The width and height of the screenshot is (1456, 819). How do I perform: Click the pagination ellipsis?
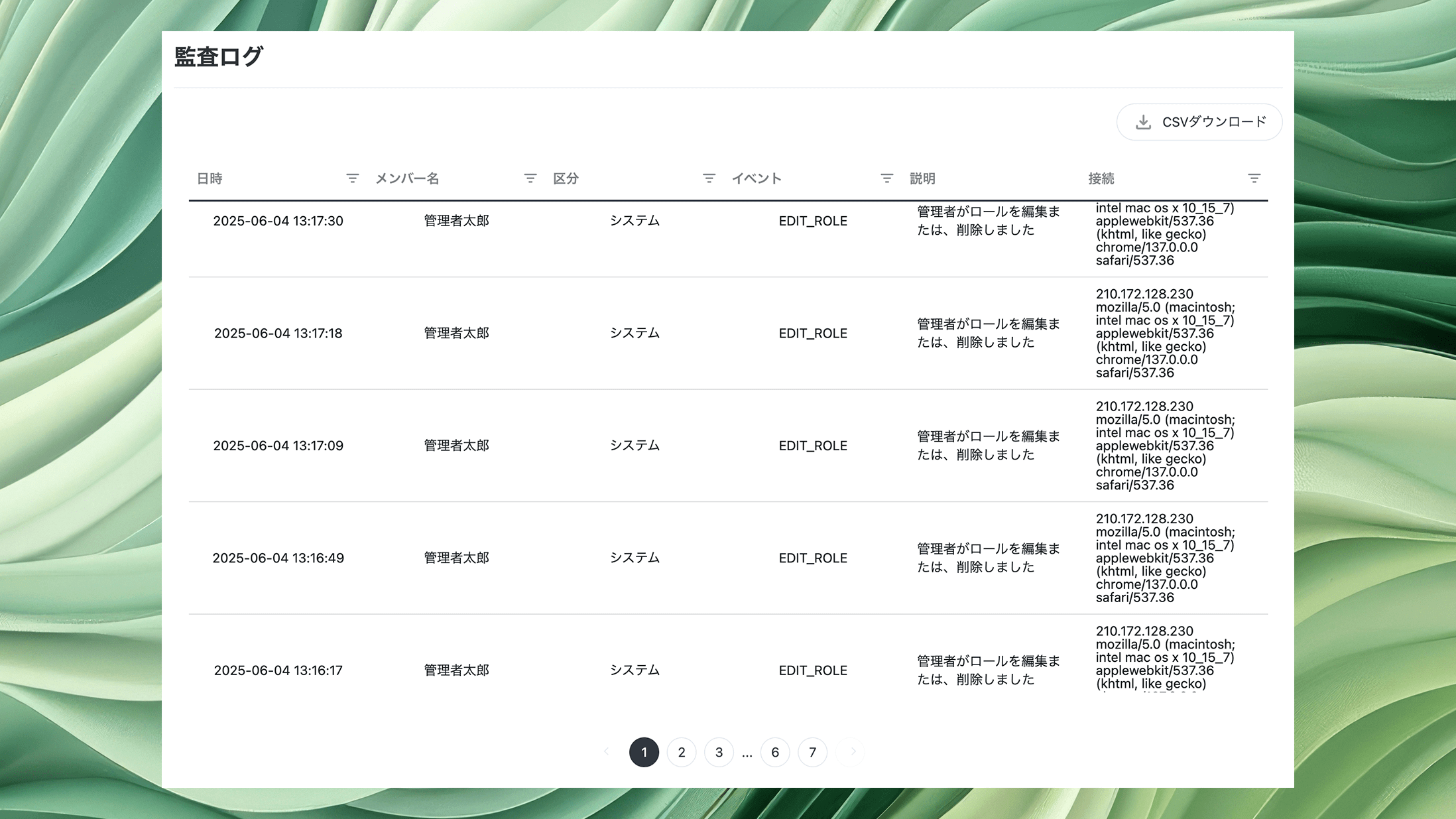(747, 753)
